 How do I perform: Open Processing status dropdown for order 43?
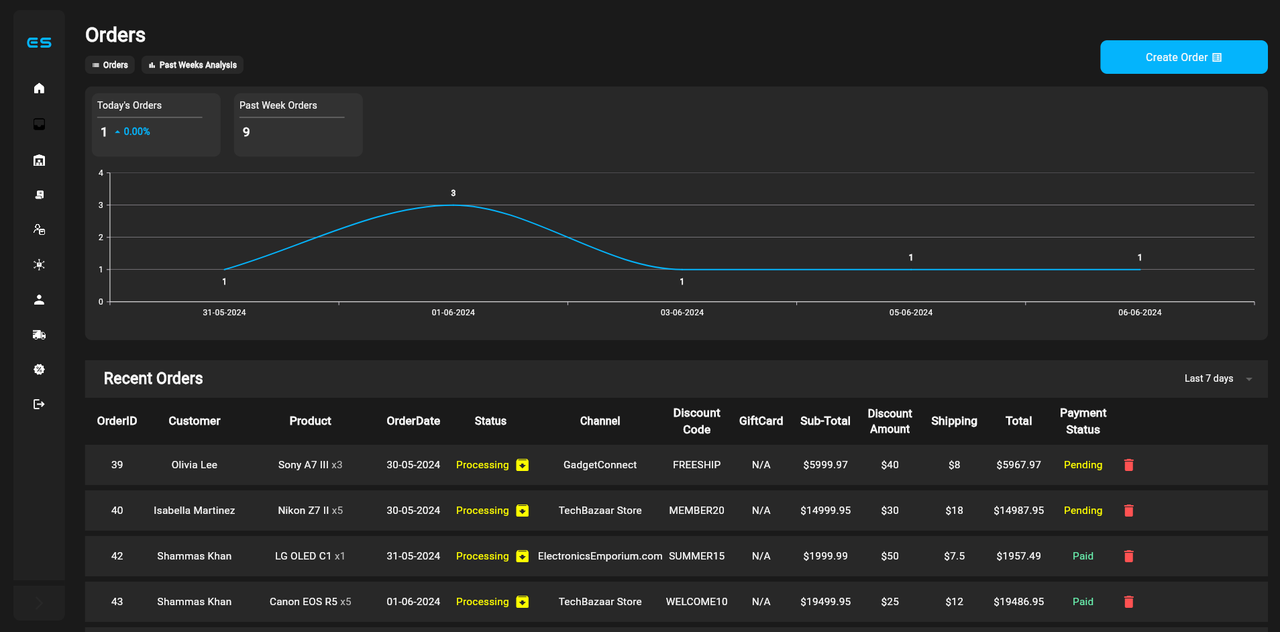(521, 601)
